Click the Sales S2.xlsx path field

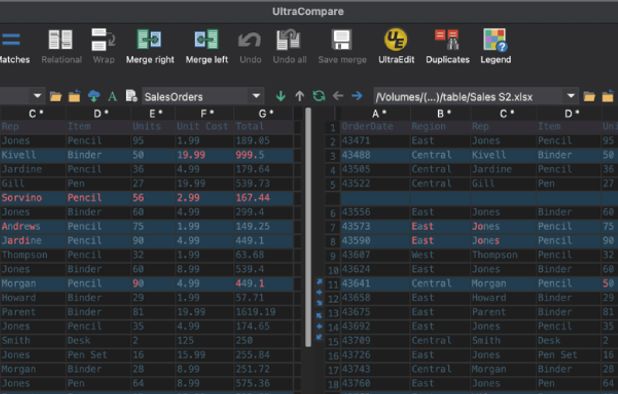(x=469, y=97)
